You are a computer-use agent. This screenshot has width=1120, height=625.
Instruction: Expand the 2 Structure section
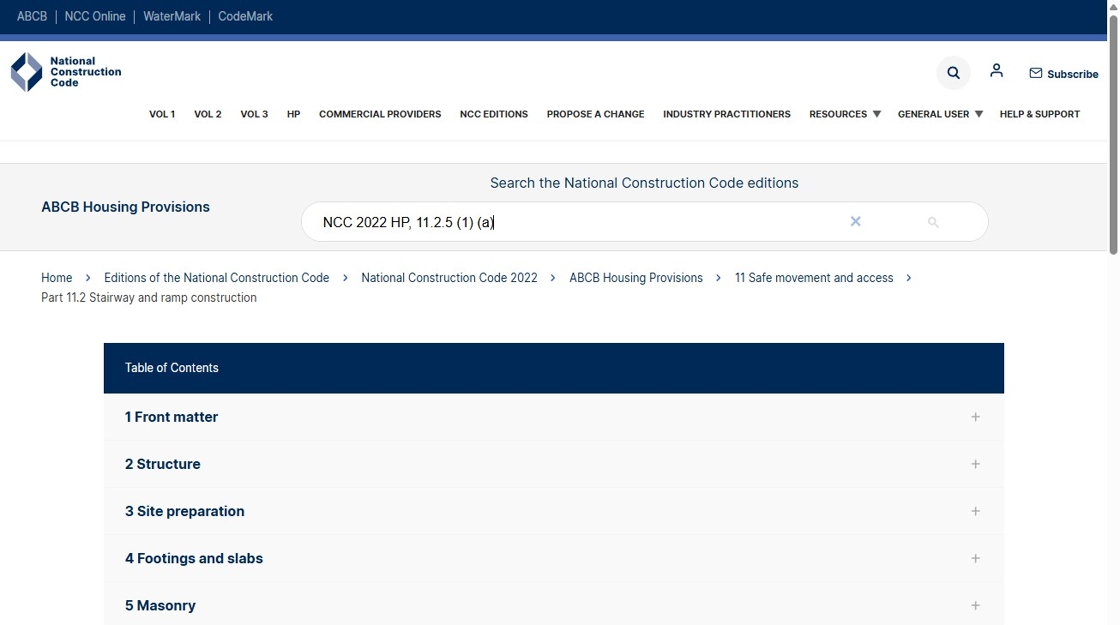(554, 464)
